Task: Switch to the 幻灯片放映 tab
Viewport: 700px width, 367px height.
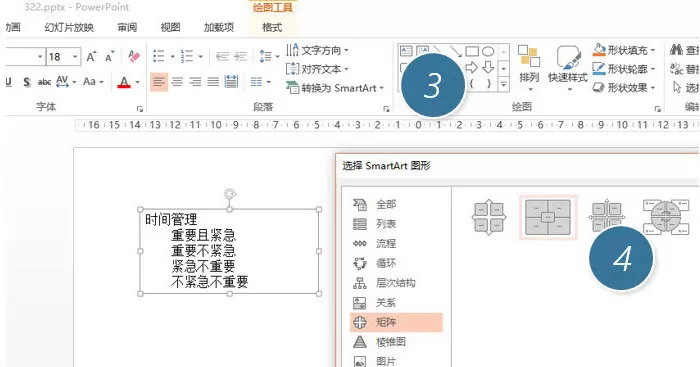Action: coord(69,27)
